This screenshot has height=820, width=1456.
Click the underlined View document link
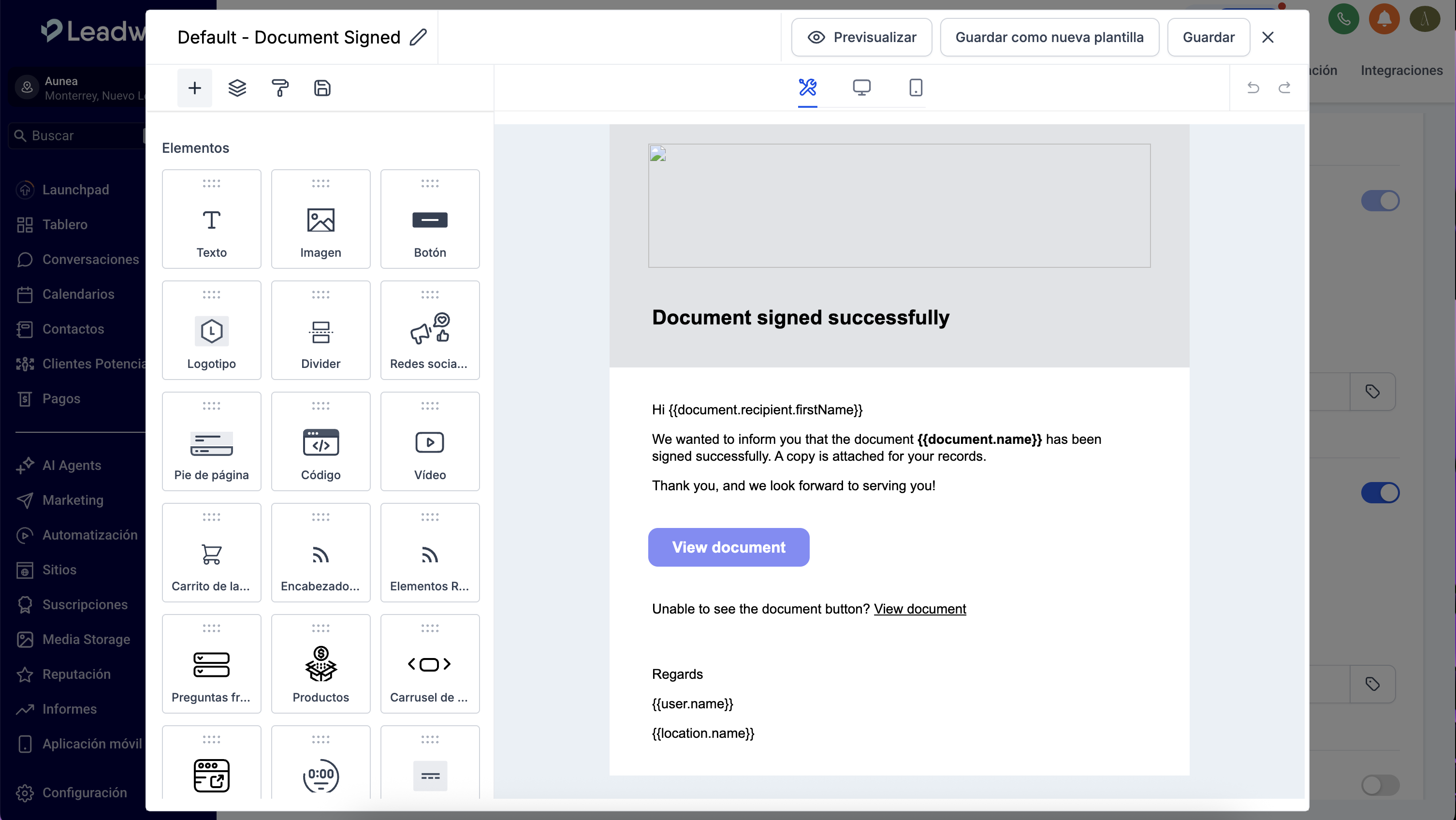919,609
